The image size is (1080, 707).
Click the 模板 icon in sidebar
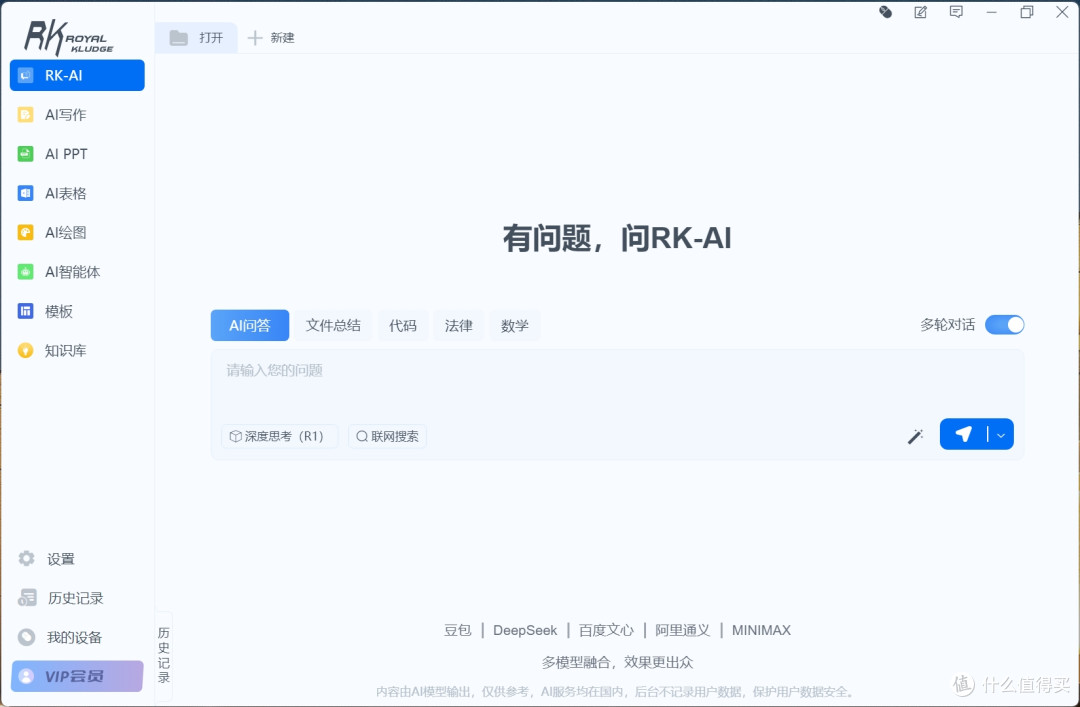(x=25, y=311)
